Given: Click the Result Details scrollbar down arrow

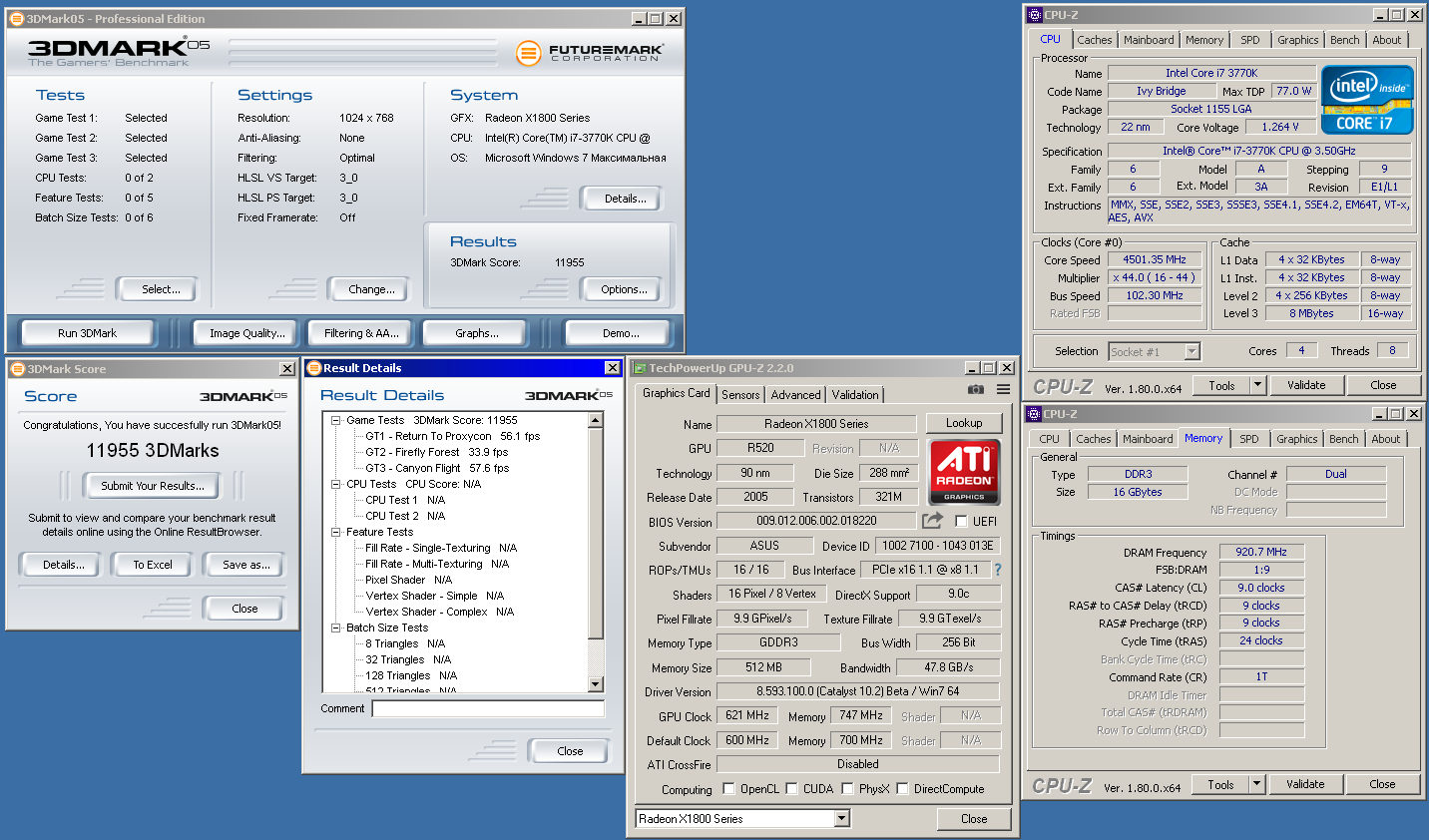Looking at the screenshot, I should [596, 684].
